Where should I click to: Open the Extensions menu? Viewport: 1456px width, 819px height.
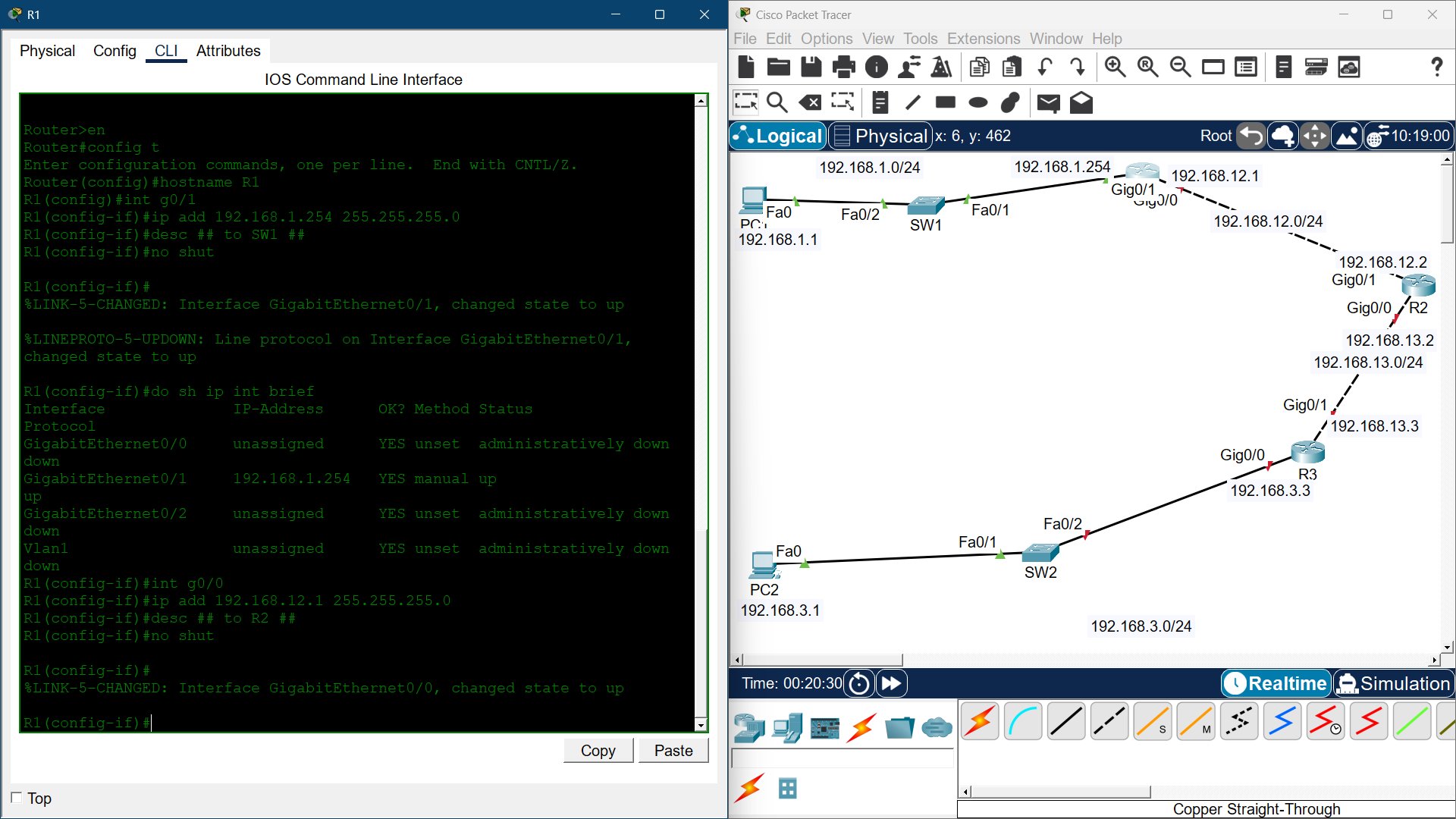983,39
